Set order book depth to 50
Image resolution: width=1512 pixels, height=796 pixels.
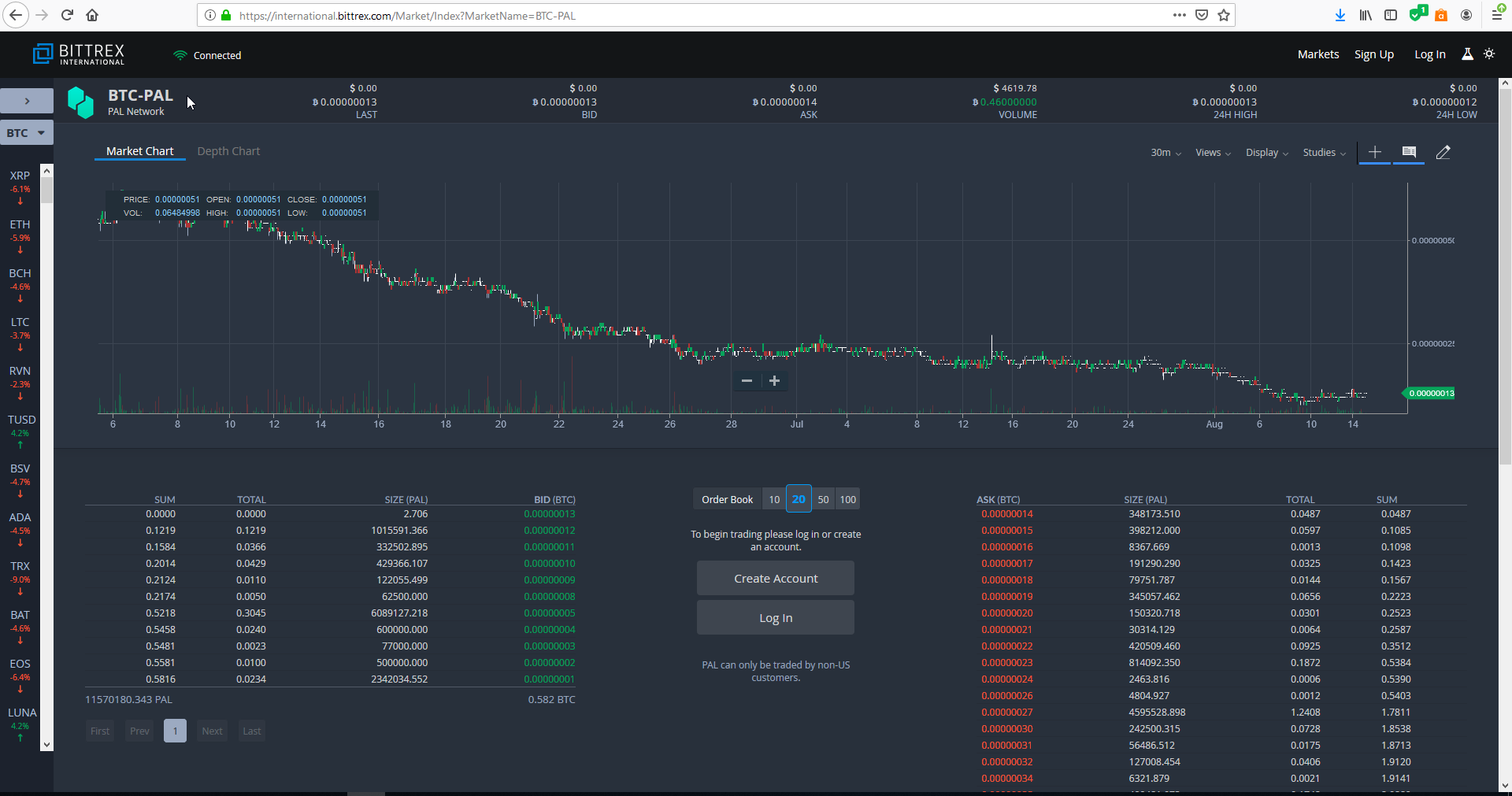(x=823, y=499)
